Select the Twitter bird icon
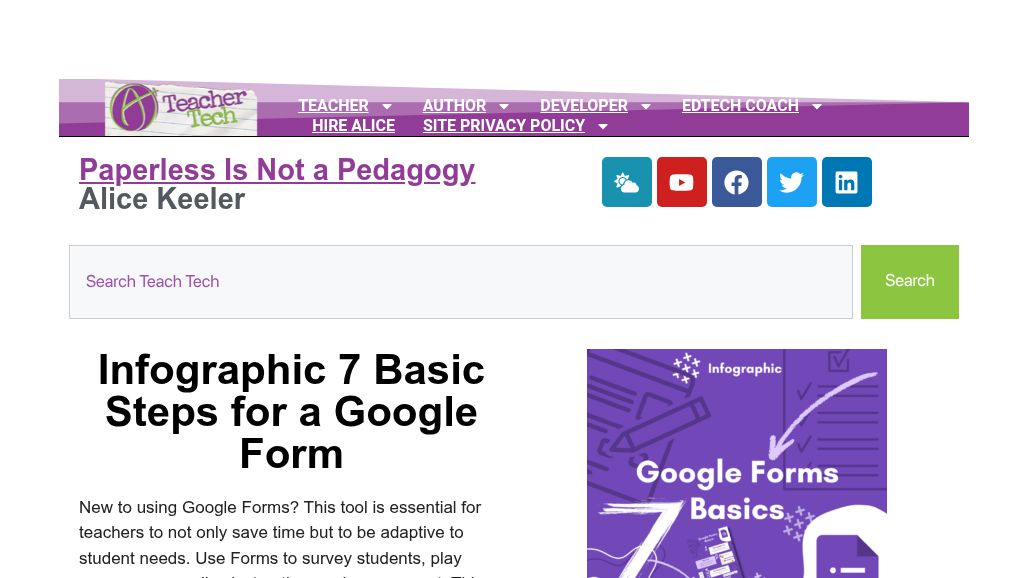This screenshot has width=1028, height=578. pos(791,182)
